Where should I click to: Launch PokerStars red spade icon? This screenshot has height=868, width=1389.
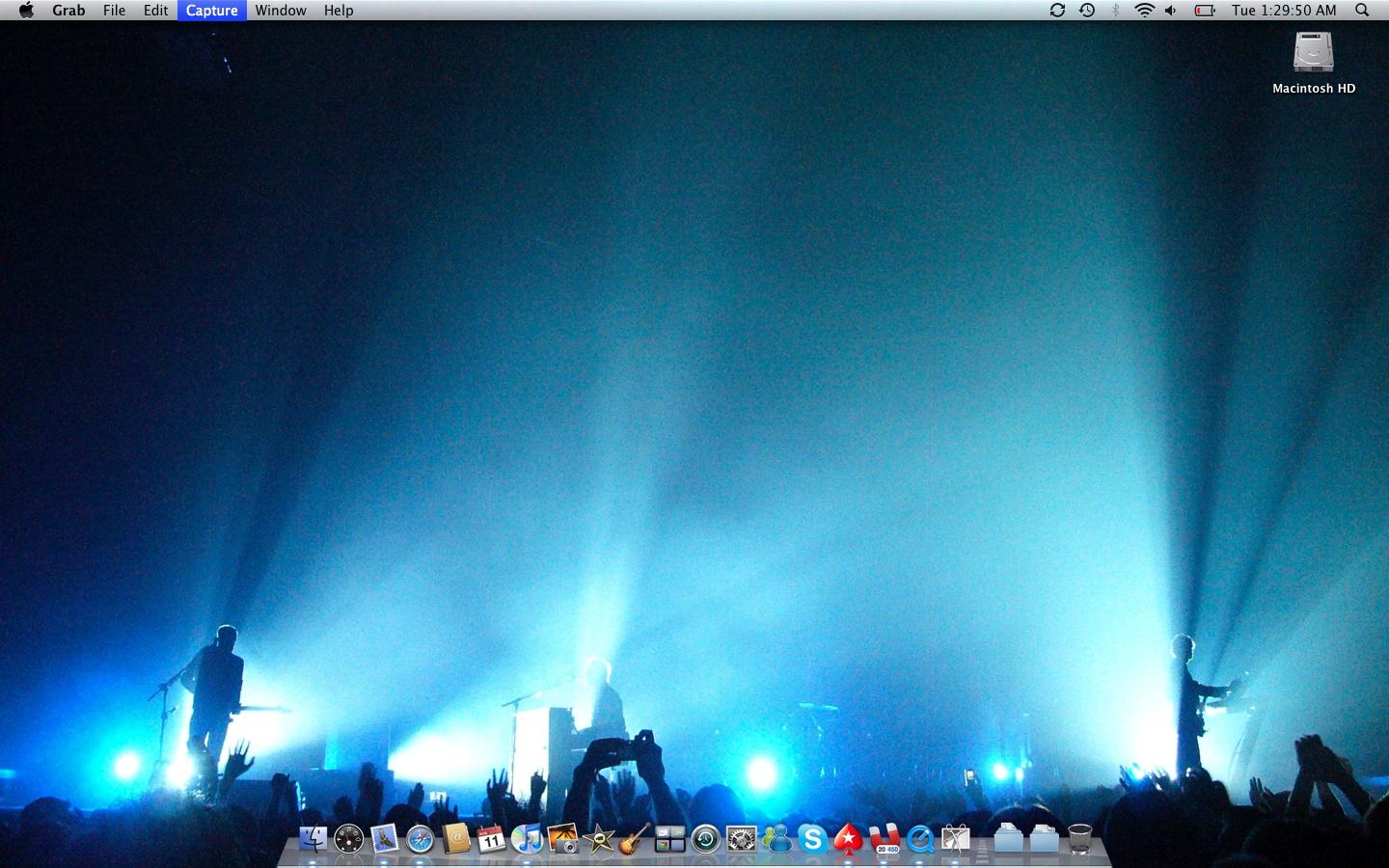tap(848, 839)
